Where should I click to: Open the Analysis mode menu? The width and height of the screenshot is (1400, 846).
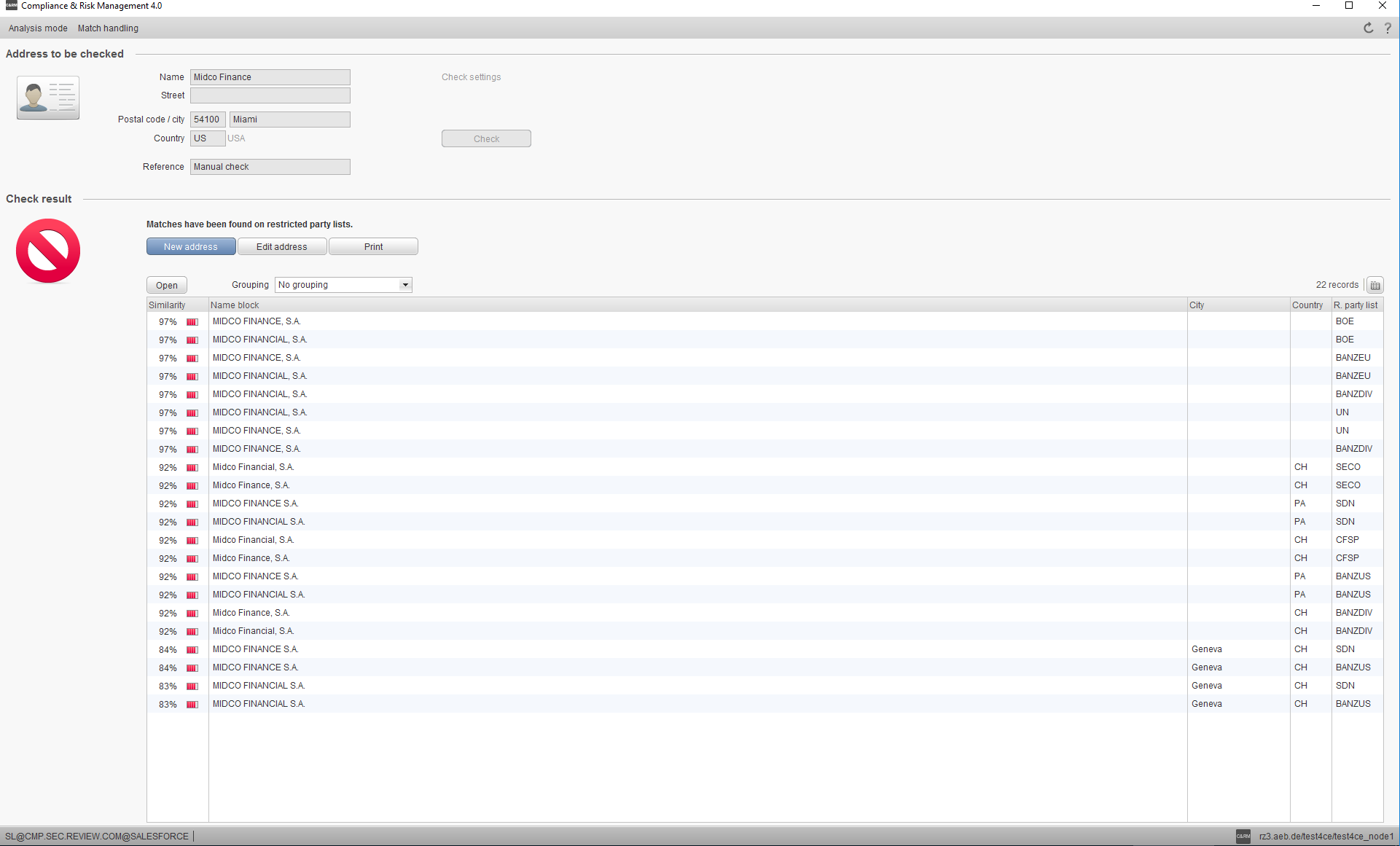[x=38, y=28]
